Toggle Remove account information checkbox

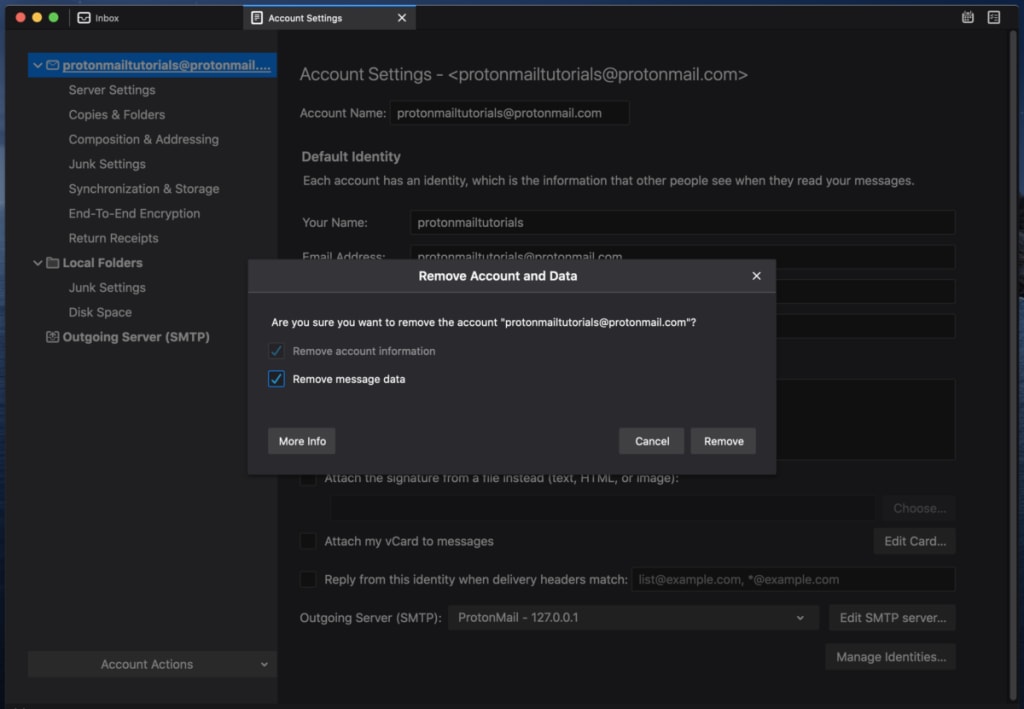pos(276,351)
